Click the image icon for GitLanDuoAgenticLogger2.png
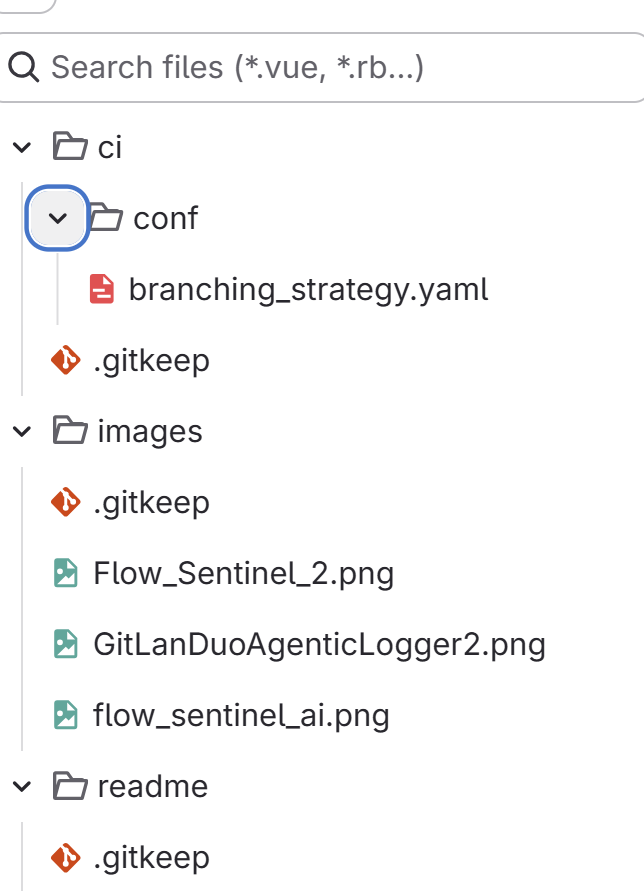 [65, 644]
